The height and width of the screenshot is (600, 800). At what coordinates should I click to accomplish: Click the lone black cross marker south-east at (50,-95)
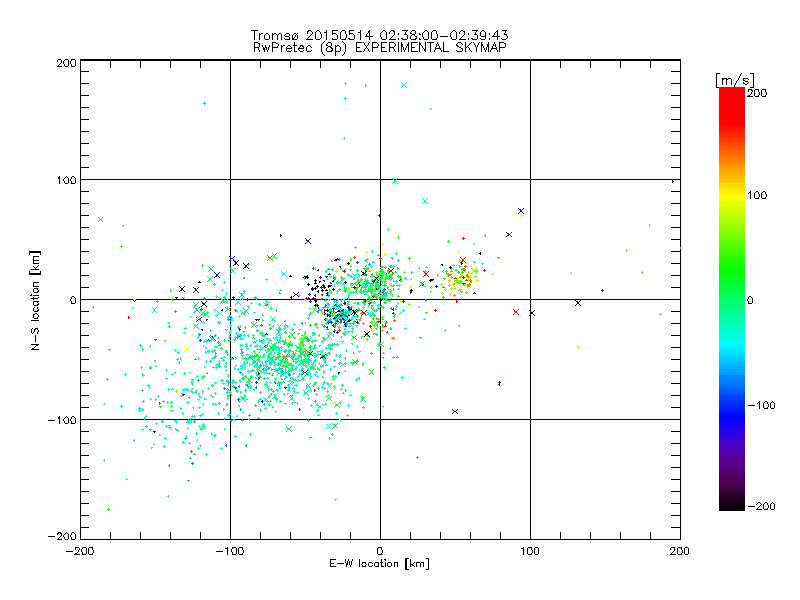[x=455, y=411]
